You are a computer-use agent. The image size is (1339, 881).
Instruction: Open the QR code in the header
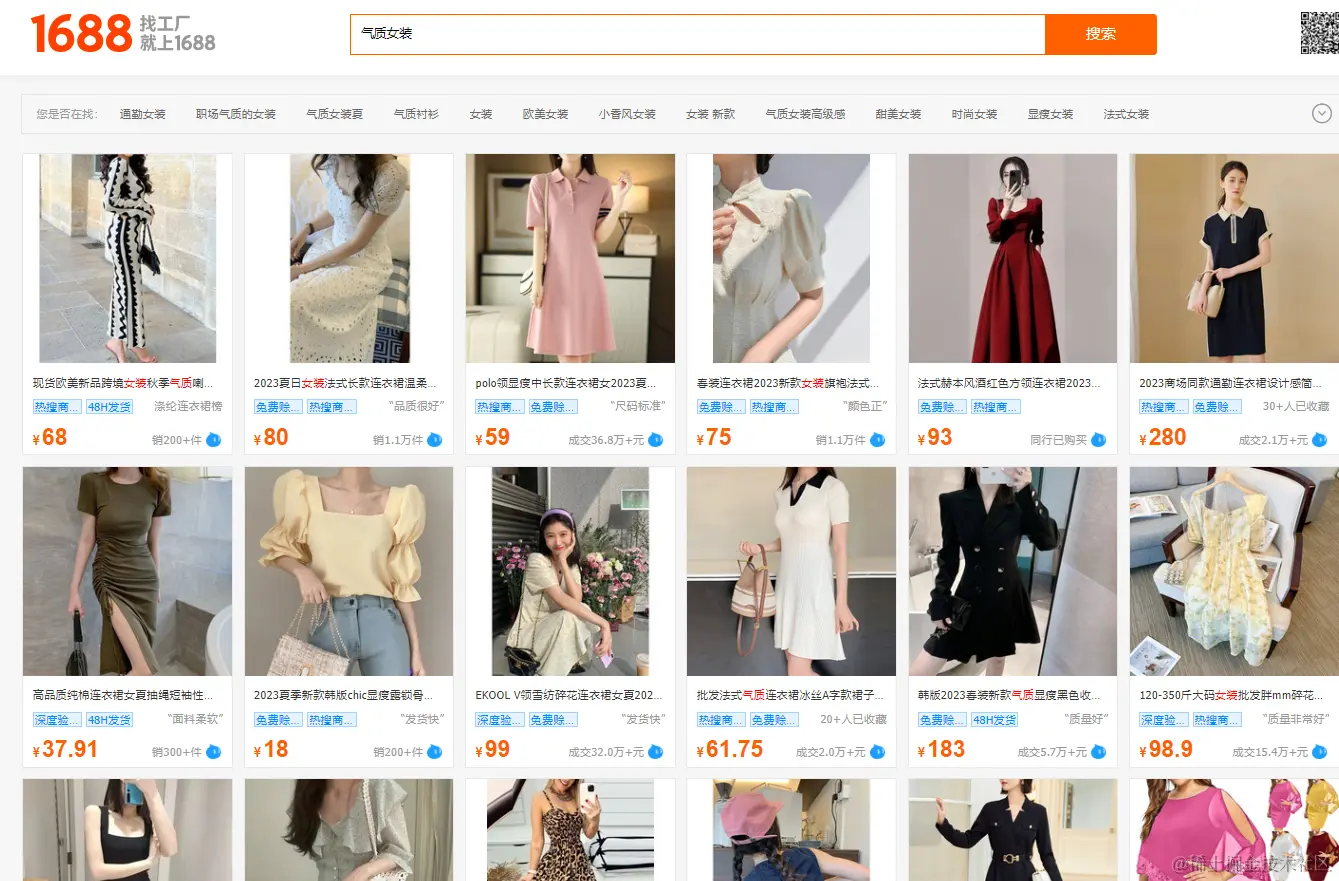click(x=1318, y=33)
